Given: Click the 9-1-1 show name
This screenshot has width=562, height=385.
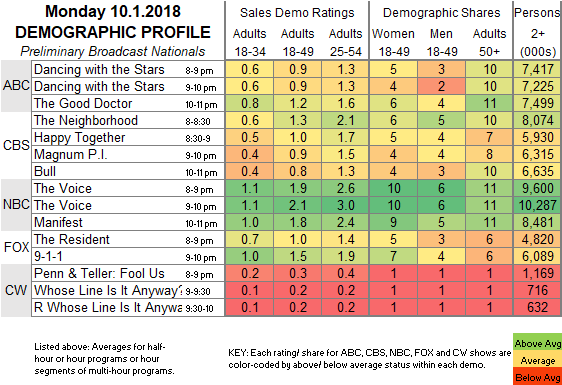Looking at the screenshot, I should click(x=48, y=256).
